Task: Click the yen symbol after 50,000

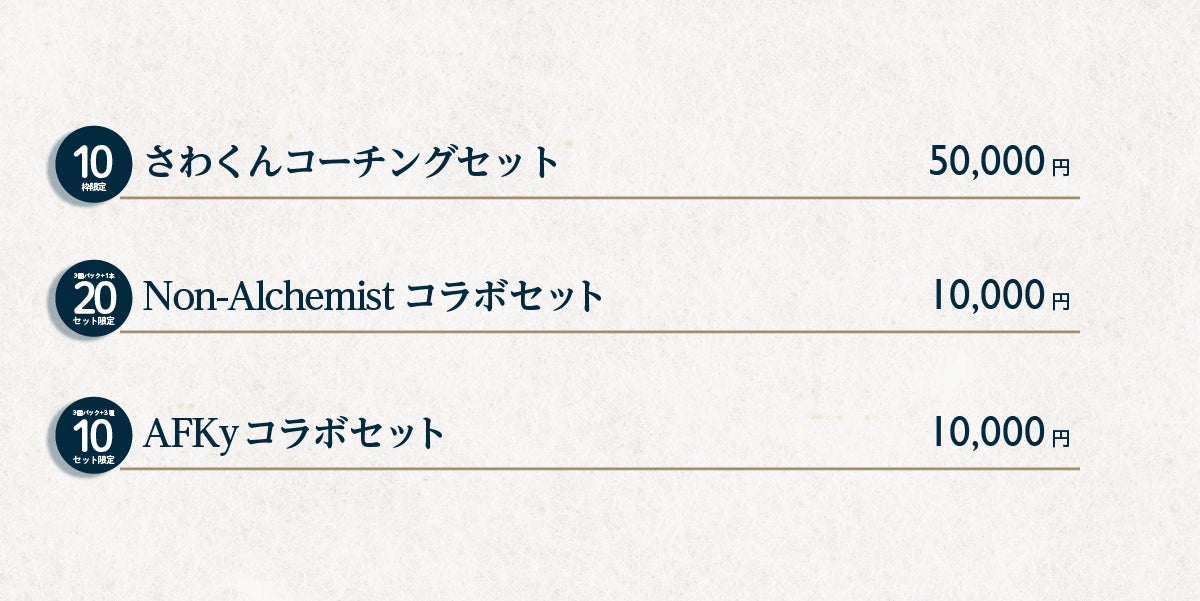Action: click(1061, 168)
